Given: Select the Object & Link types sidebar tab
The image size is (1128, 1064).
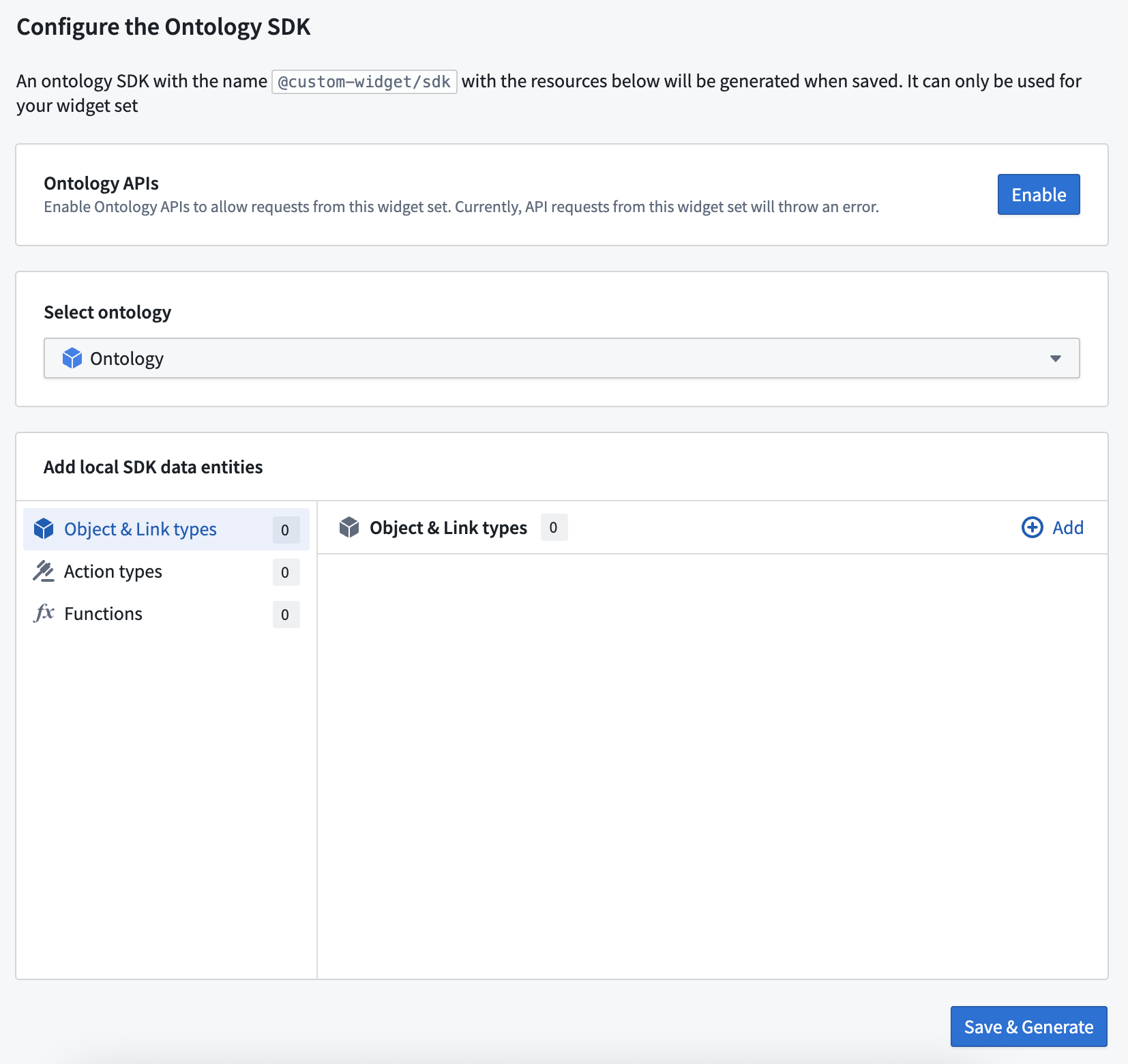Looking at the screenshot, I should coord(140,529).
